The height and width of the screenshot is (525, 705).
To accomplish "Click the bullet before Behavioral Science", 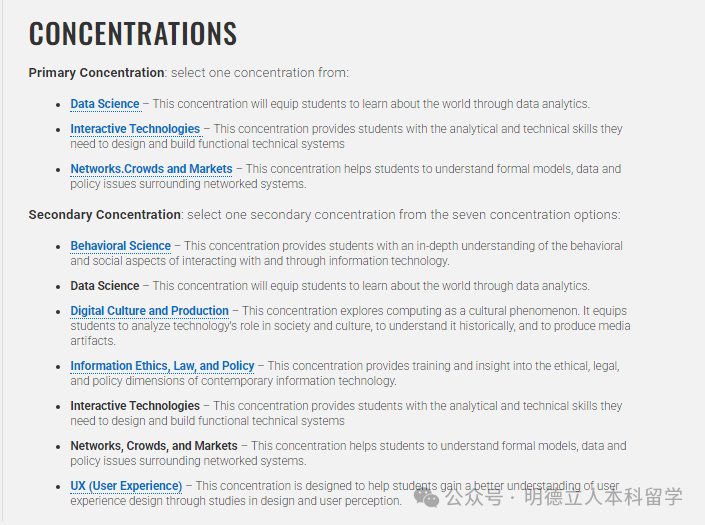I will 59,247.
